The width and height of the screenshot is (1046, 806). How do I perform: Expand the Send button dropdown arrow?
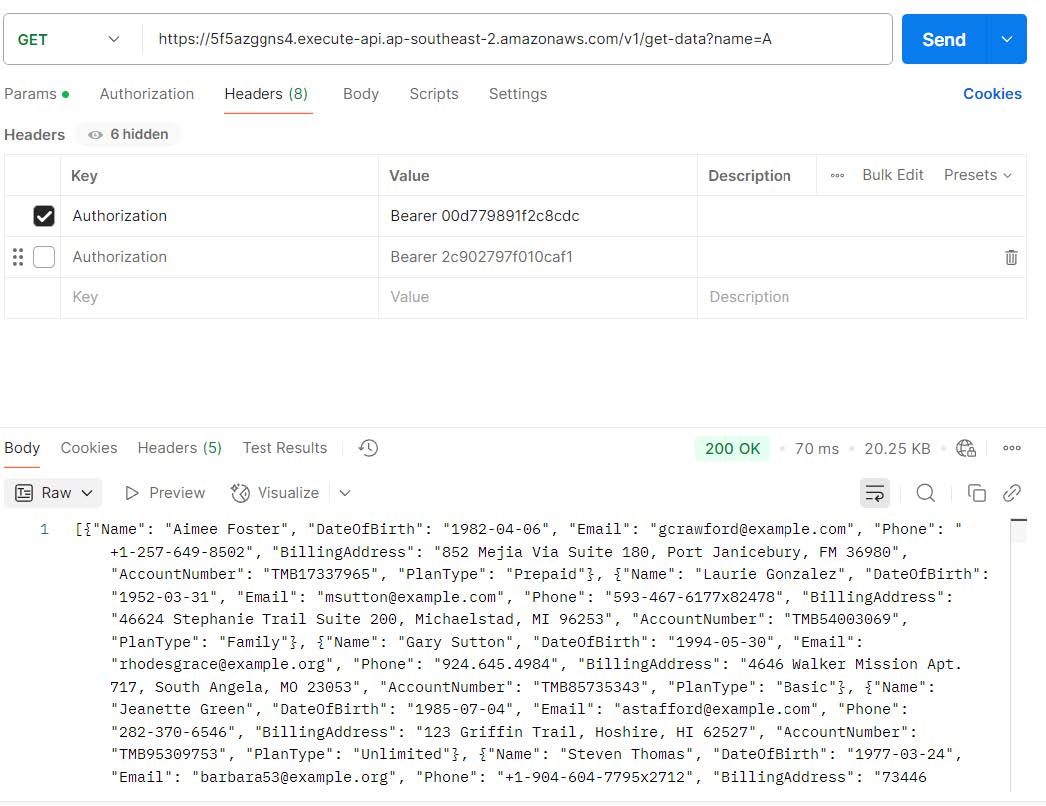1006,39
